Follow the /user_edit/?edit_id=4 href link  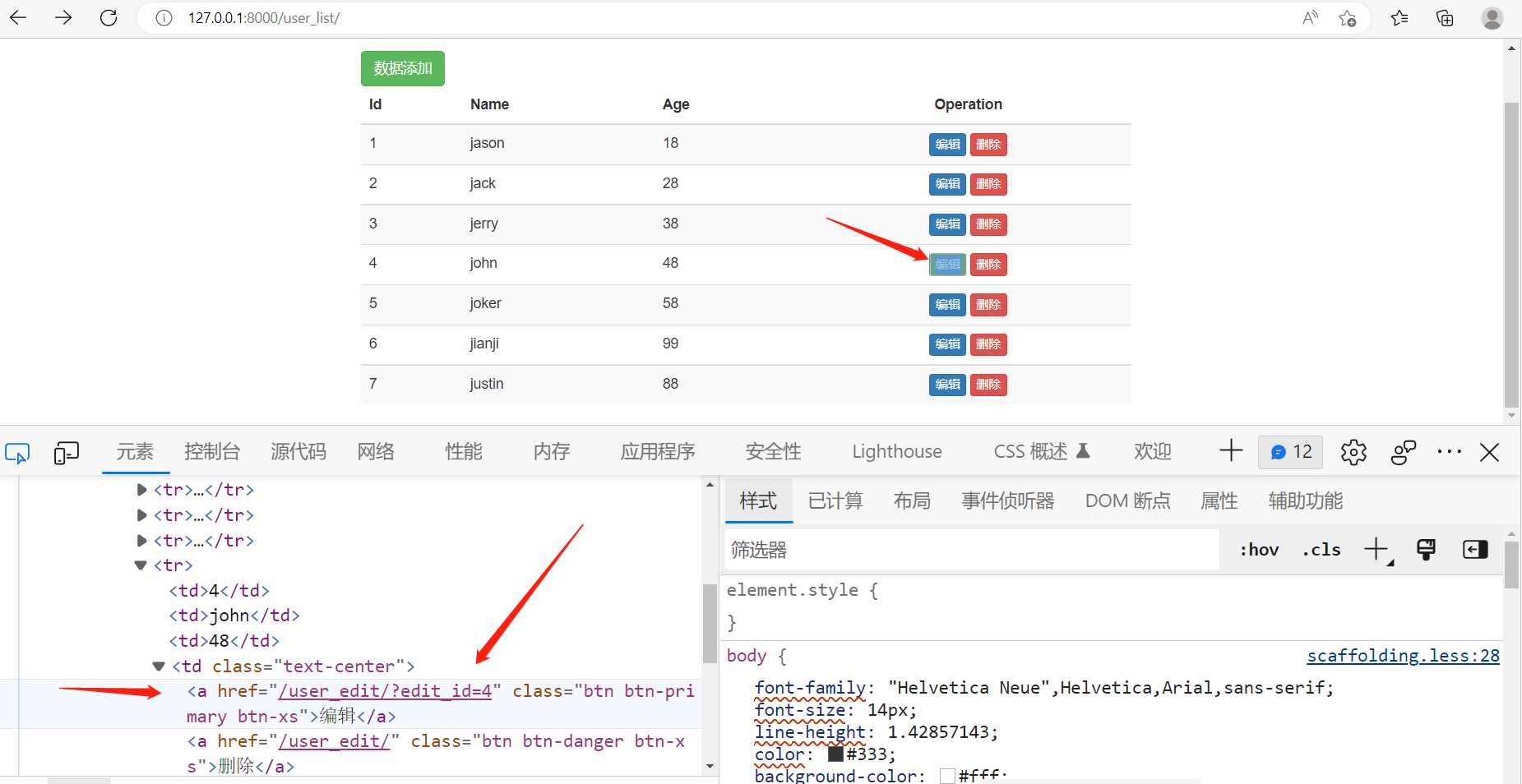click(x=385, y=691)
